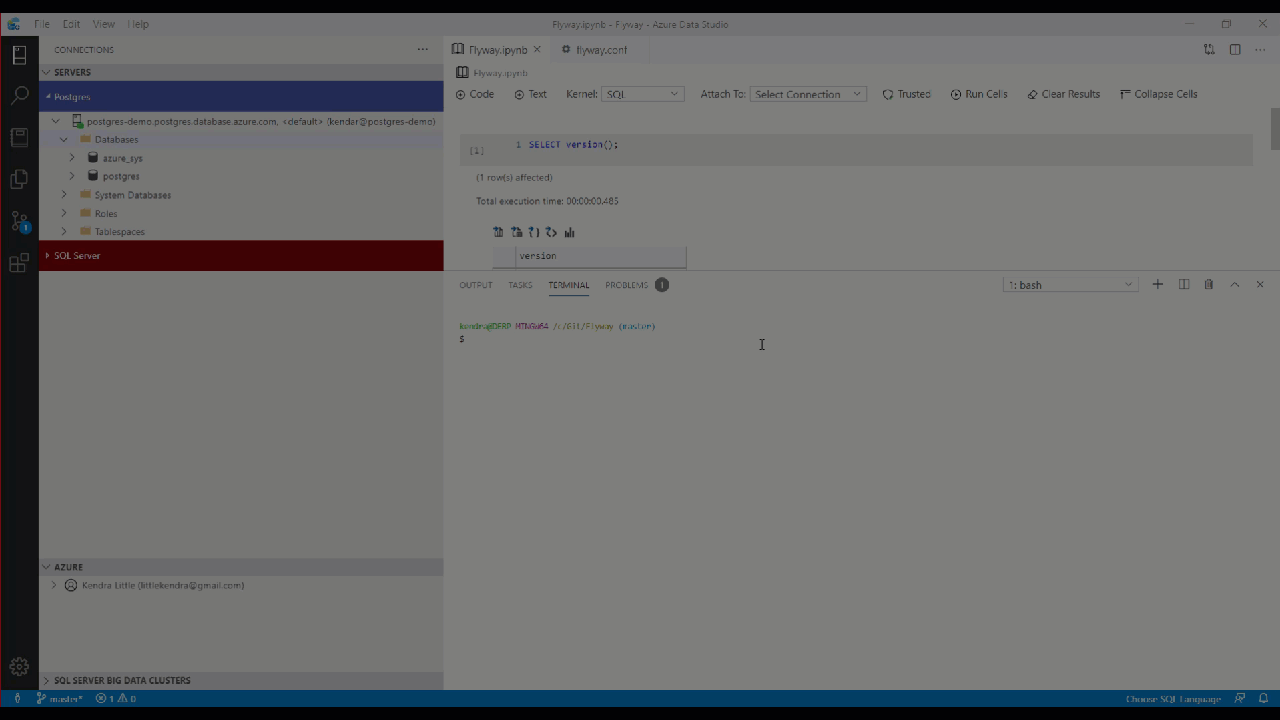Open the terminal selector bash dropdown

tap(1070, 285)
